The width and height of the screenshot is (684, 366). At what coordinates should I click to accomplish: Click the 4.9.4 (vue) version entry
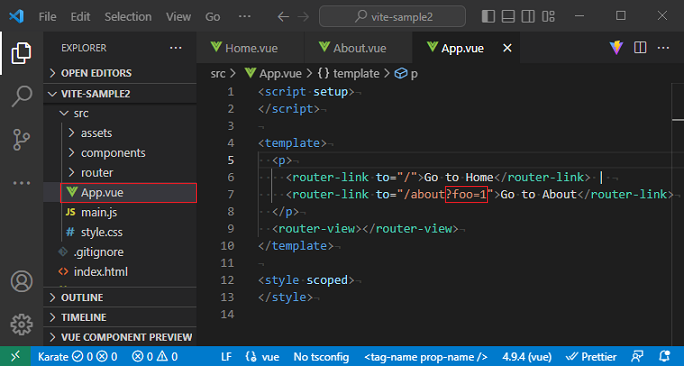tap(527, 357)
